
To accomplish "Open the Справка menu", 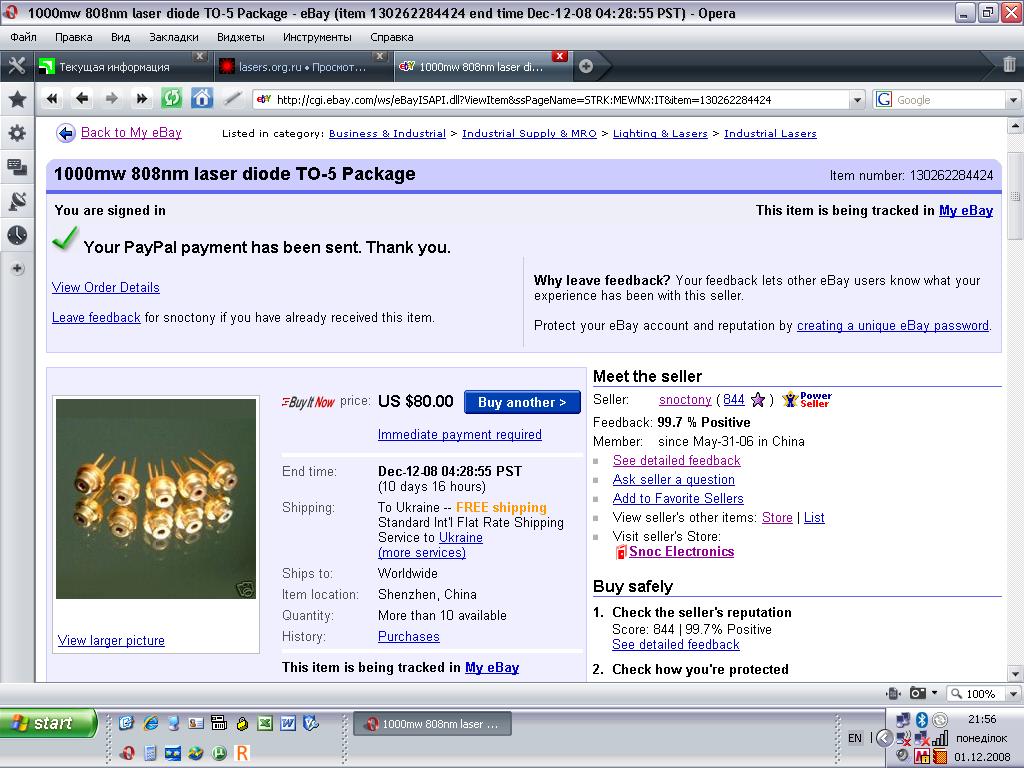I will point(392,37).
